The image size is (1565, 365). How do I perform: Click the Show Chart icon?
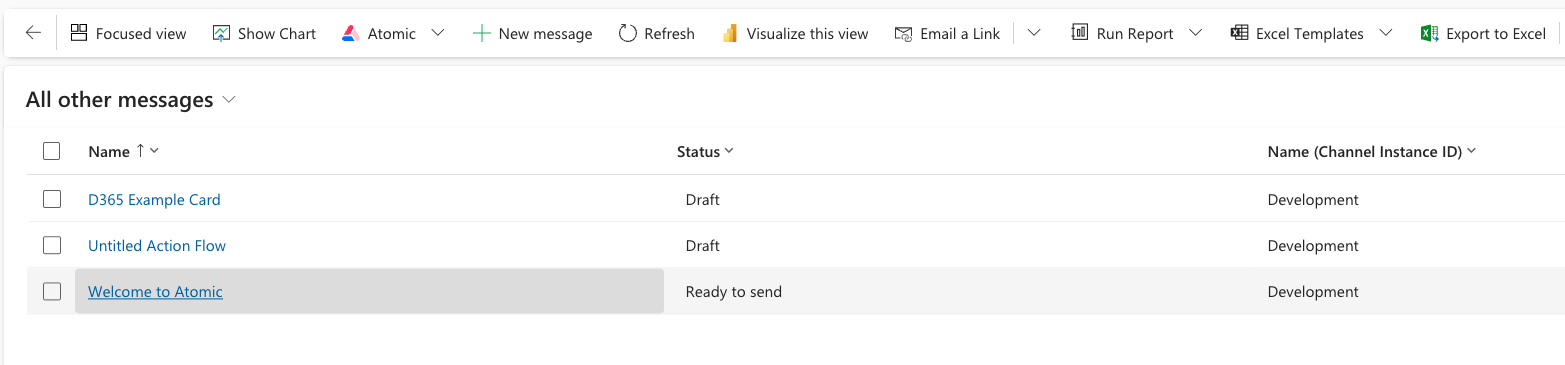[222, 33]
